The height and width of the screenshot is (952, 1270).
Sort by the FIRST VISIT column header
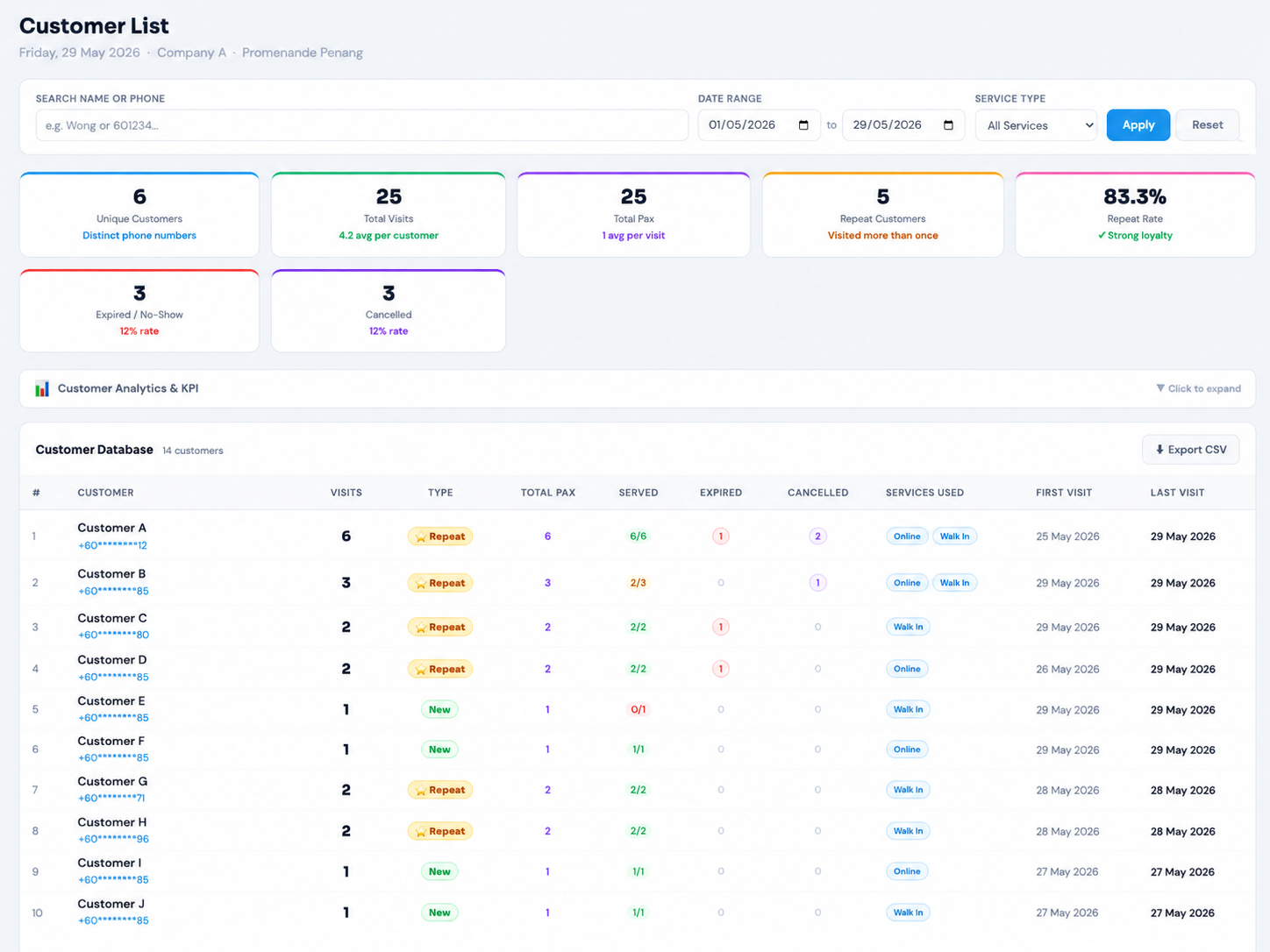(1064, 493)
